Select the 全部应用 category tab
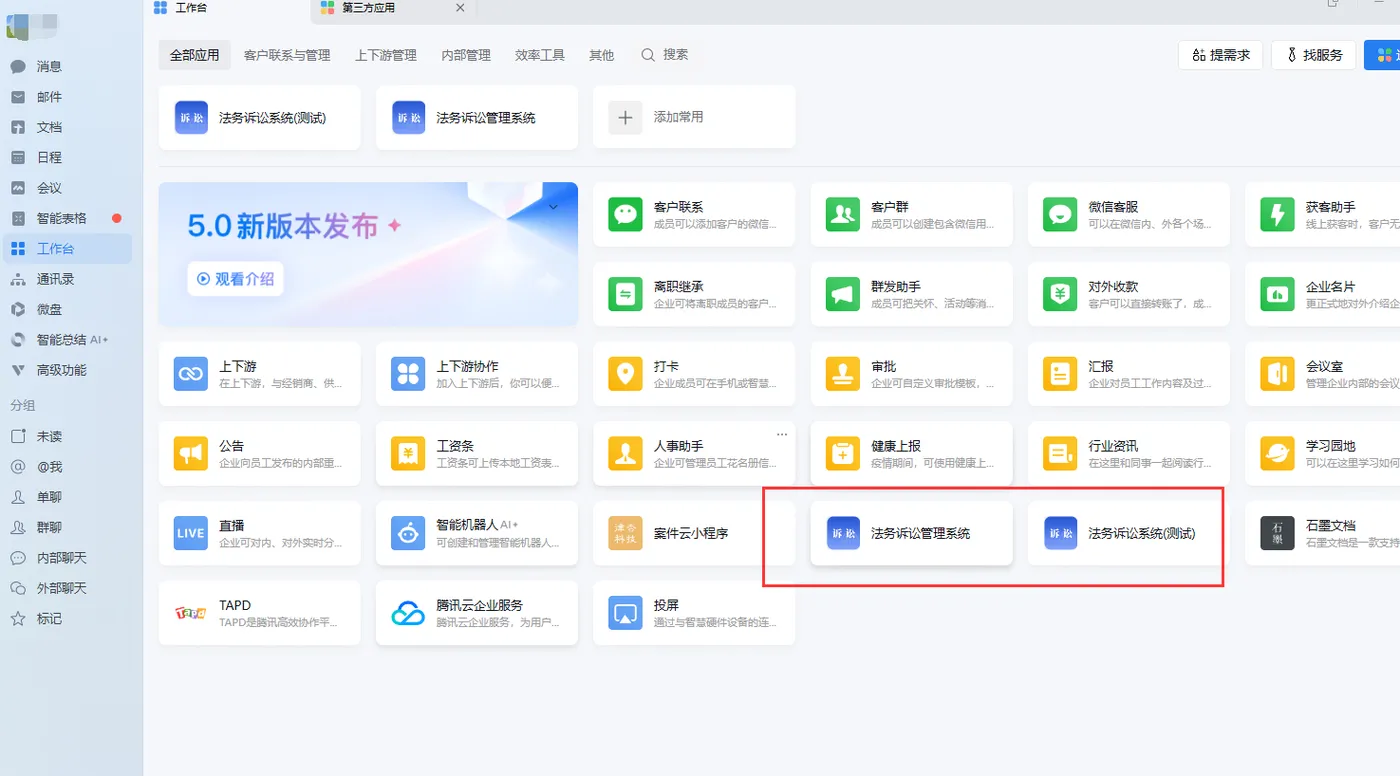This screenshot has width=1400, height=776. pyautogui.click(x=194, y=55)
